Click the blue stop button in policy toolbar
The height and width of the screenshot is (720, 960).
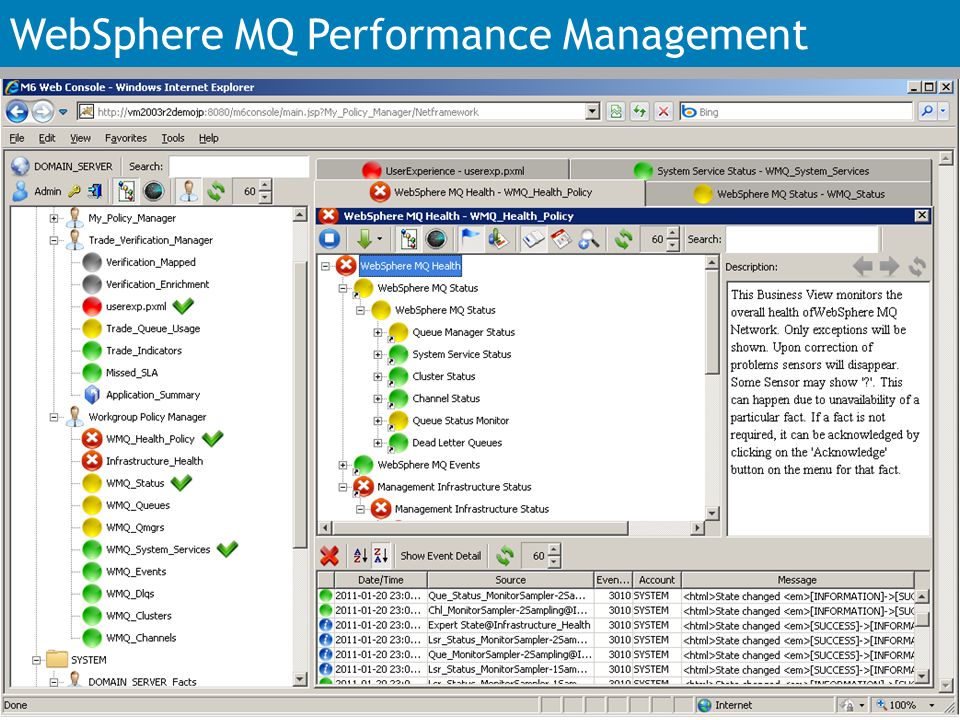(x=329, y=239)
